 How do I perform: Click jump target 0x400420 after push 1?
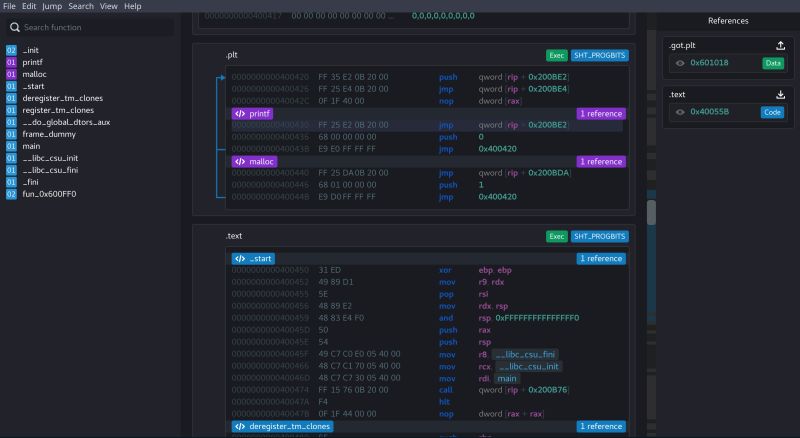[x=497, y=197]
